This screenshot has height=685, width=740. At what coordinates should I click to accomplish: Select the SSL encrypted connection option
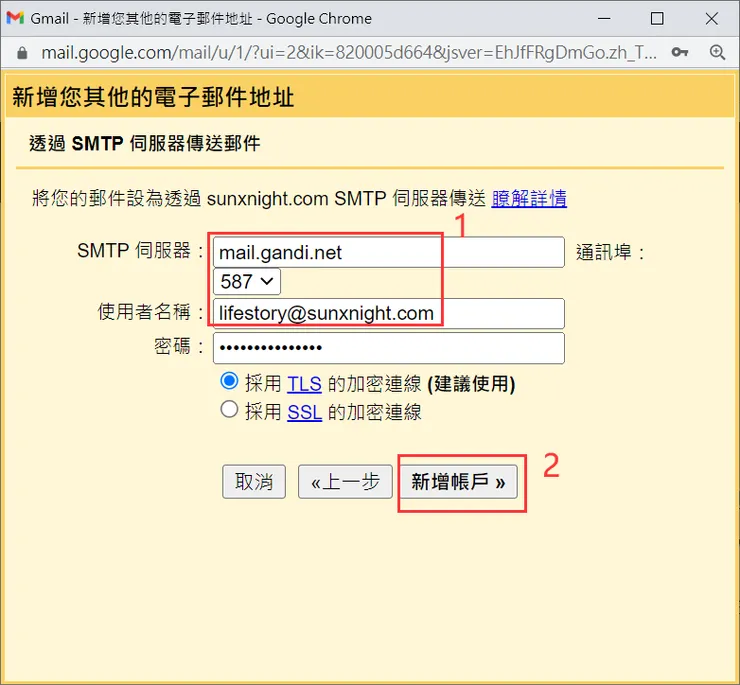[x=229, y=409]
